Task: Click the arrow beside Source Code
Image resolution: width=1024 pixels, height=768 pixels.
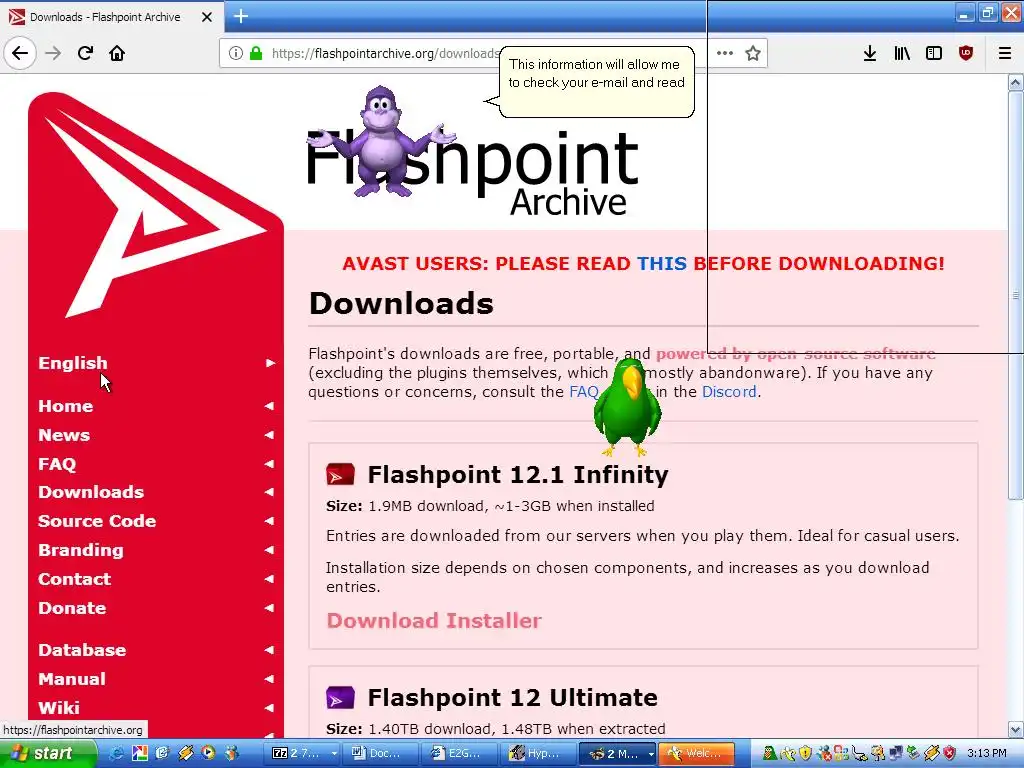Action: pyautogui.click(x=269, y=521)
